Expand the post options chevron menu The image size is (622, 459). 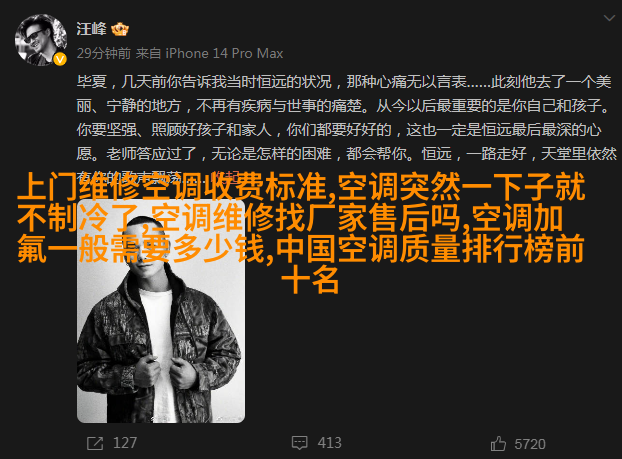[609, 18]
